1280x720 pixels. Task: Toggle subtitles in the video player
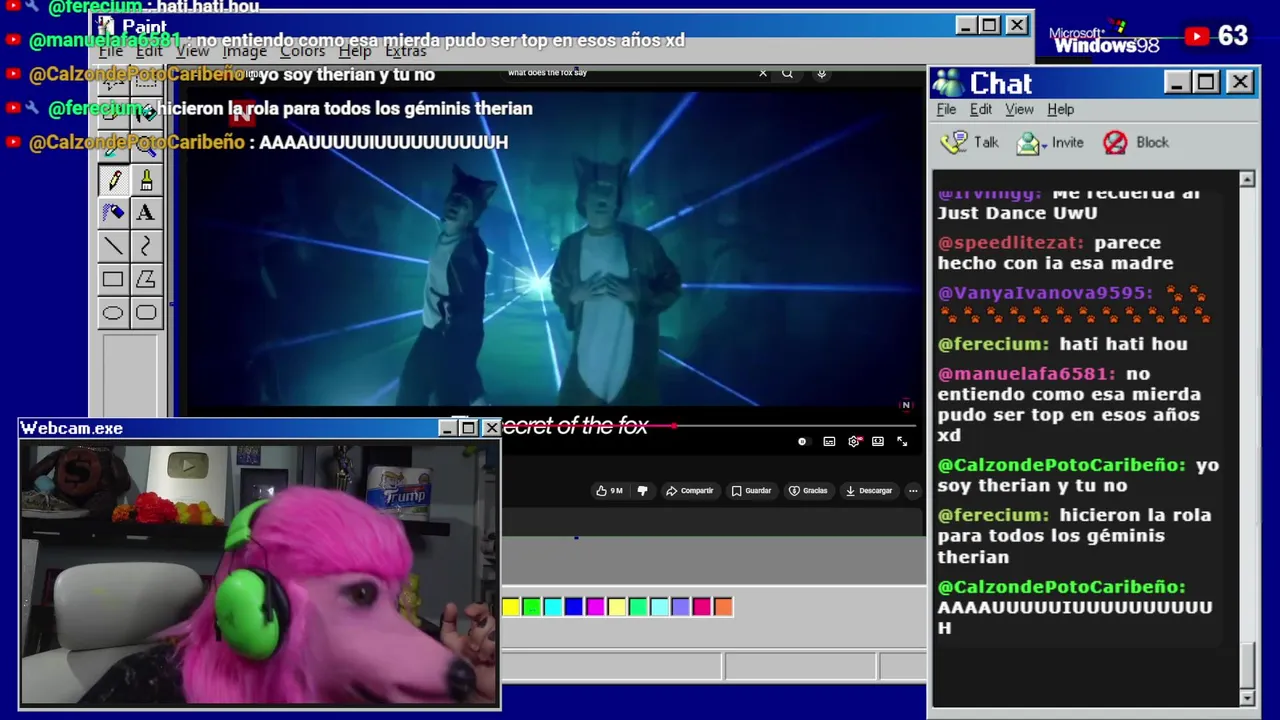click(829, 441)
